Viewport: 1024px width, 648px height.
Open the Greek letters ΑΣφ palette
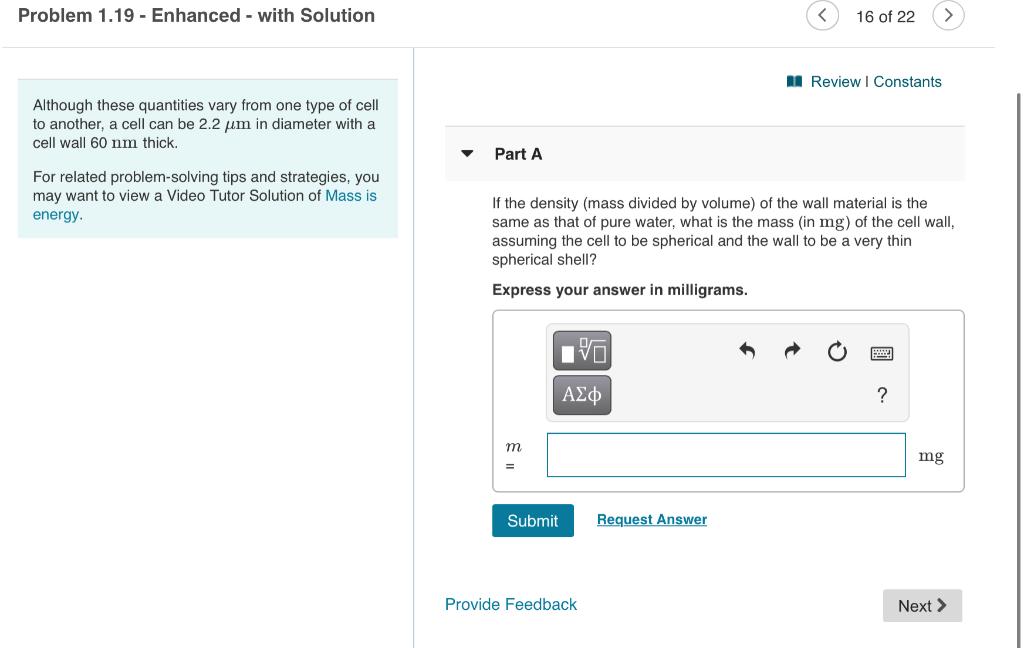pyautogui.click(x=580, y=394)
